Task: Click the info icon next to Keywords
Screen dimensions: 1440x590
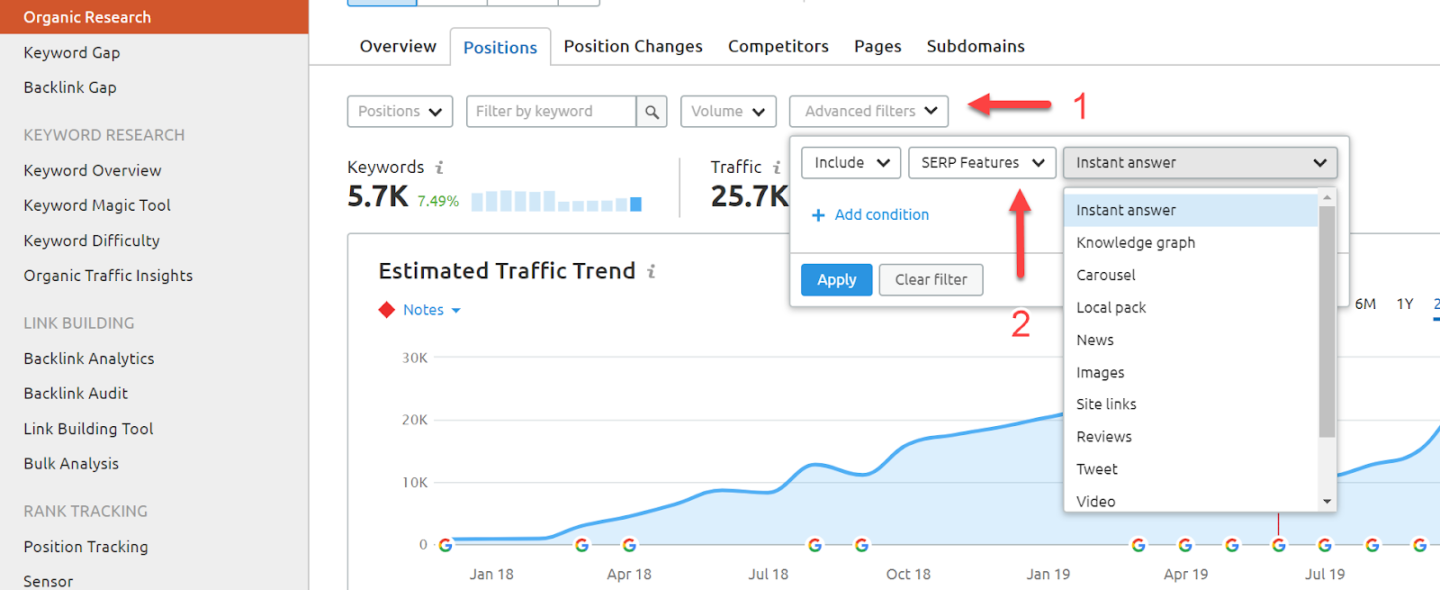Action: (440, 168)
